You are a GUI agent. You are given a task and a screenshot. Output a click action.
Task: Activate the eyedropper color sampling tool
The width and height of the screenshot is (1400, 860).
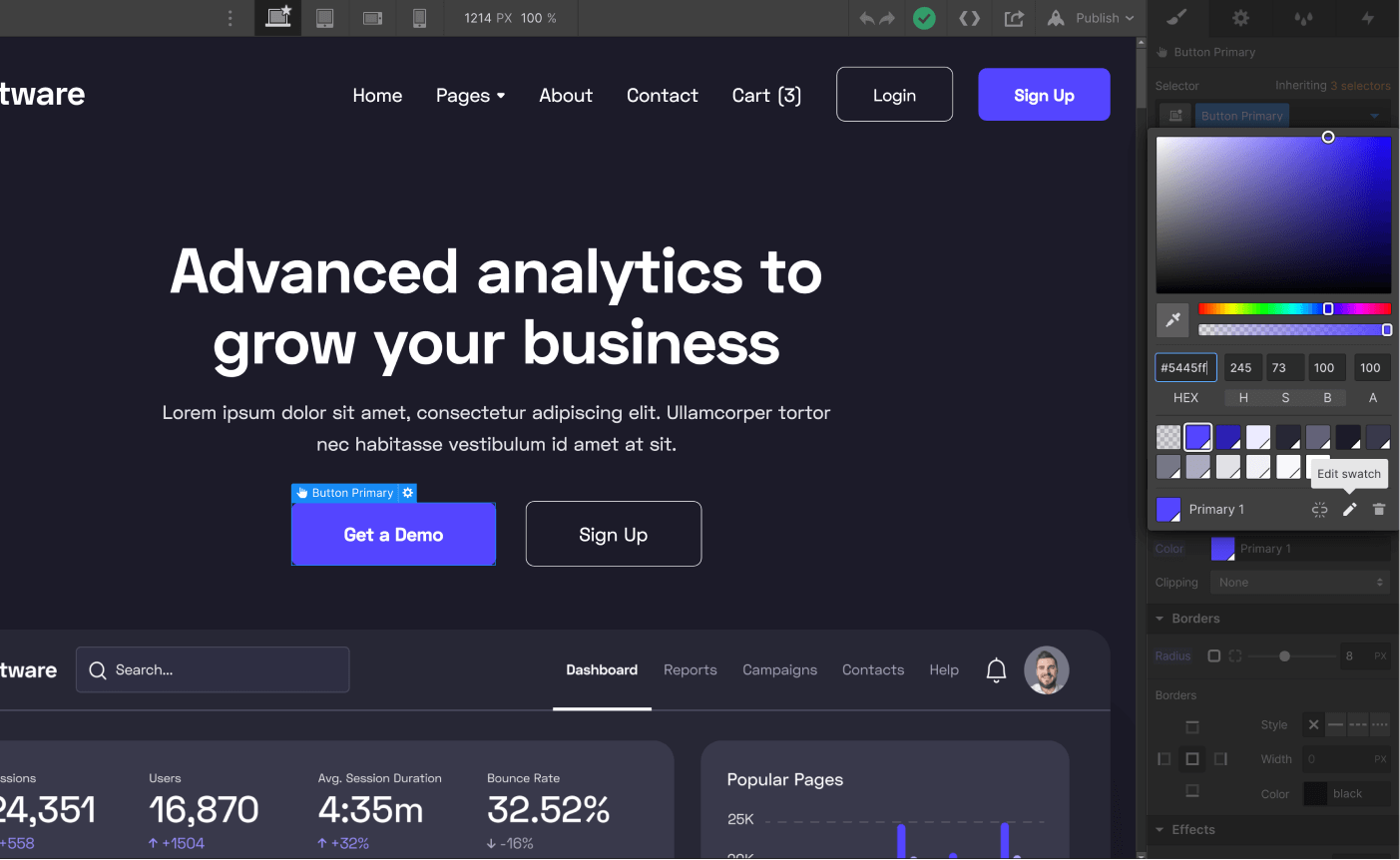pyautogui.click(x=1172, y=320)
